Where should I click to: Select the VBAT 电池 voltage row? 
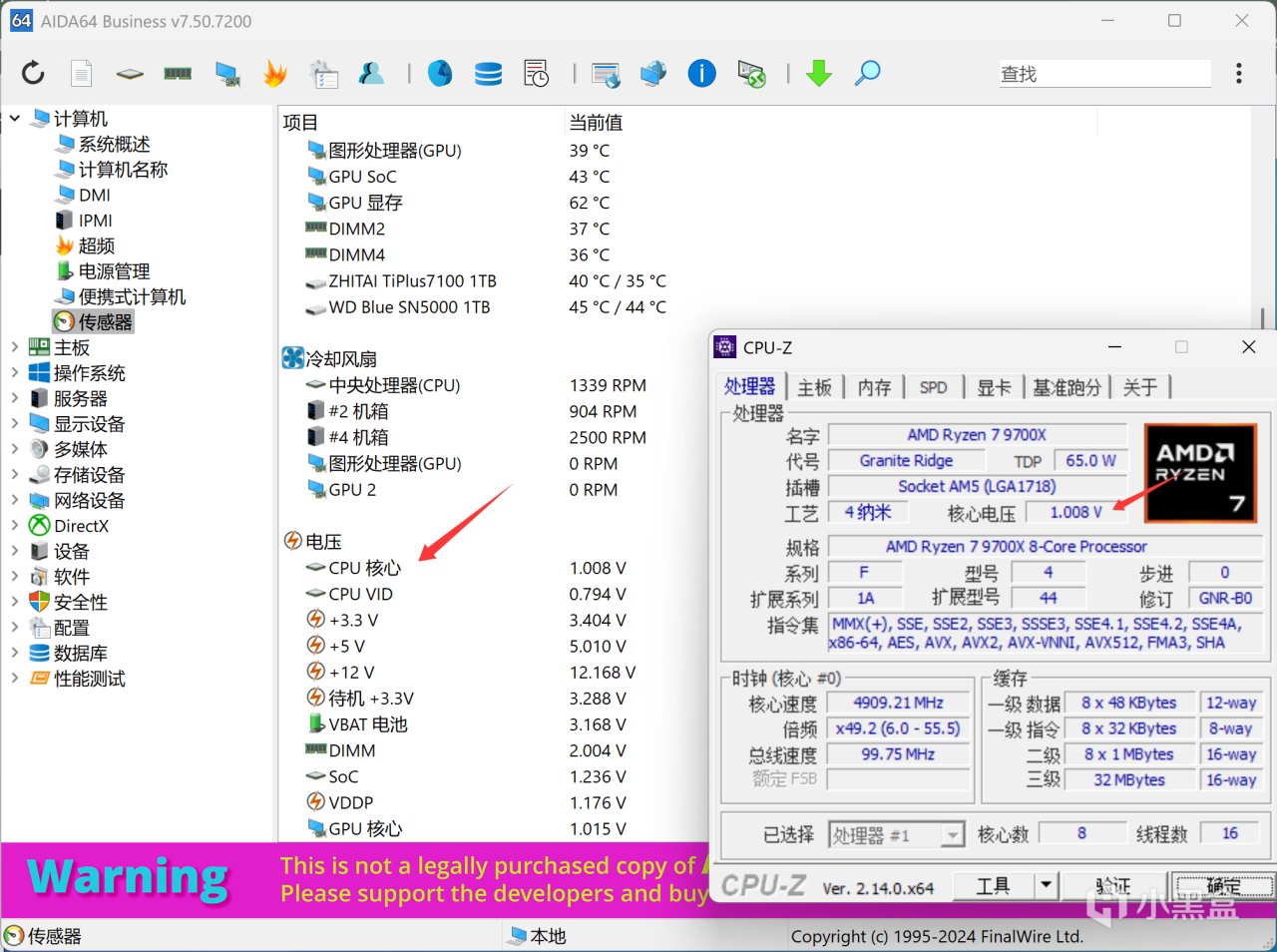point(467,724)
